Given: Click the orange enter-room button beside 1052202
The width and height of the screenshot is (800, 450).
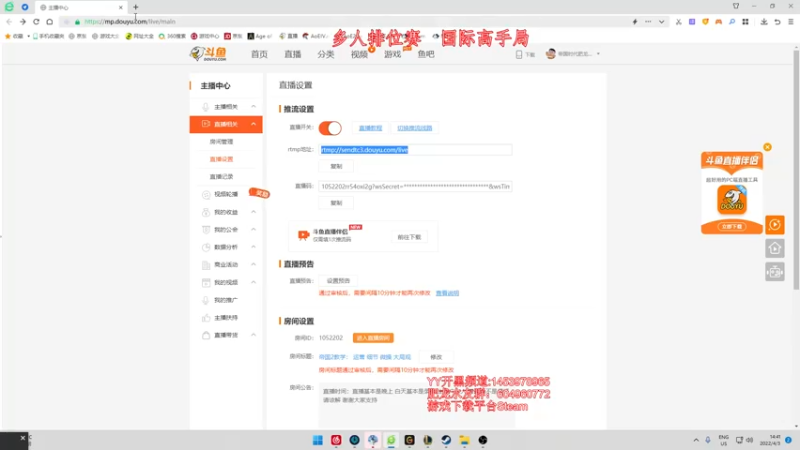Looking at the screenshot, I should [x=373, y=338].
